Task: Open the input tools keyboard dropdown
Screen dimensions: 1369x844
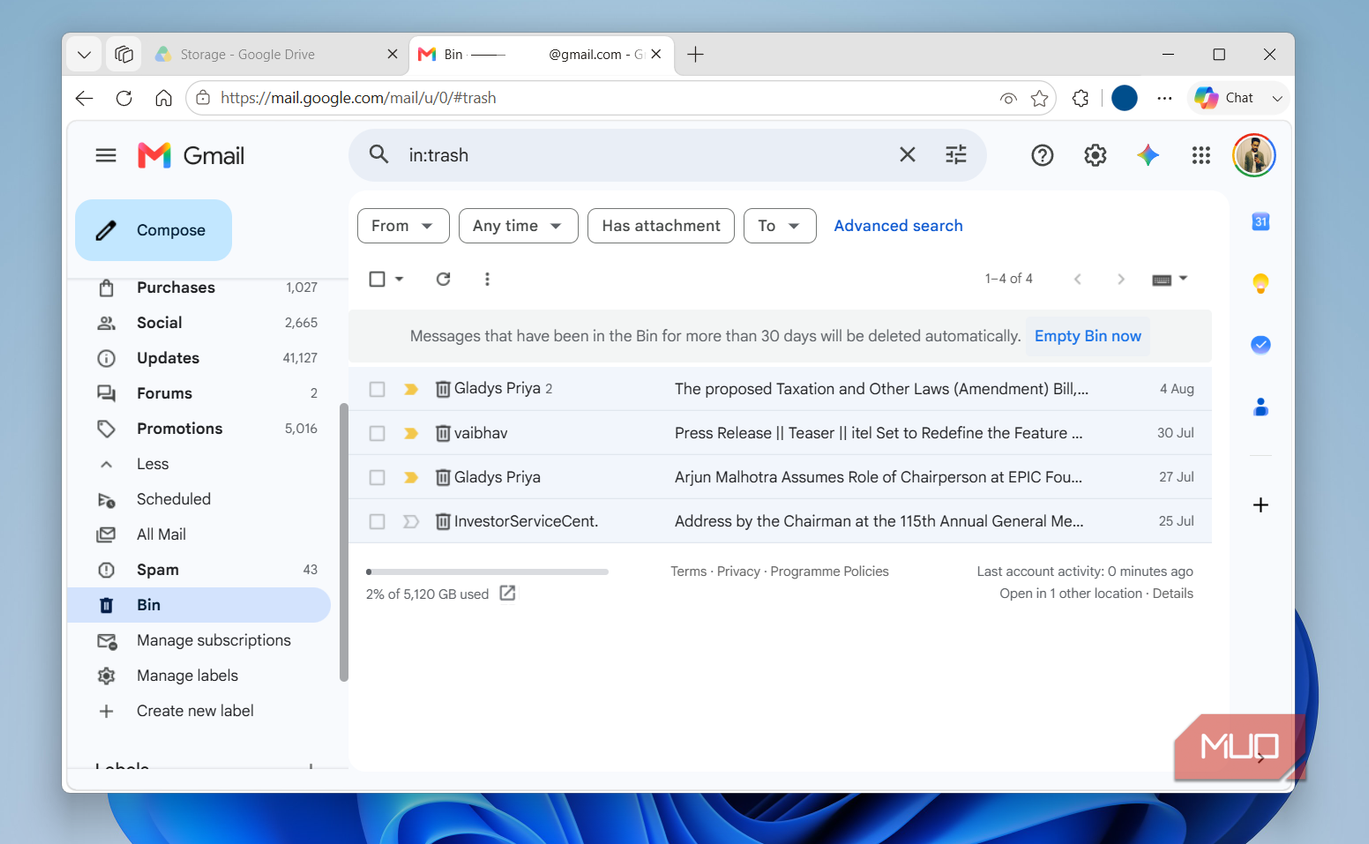Action: click(x=1169, y=279)
